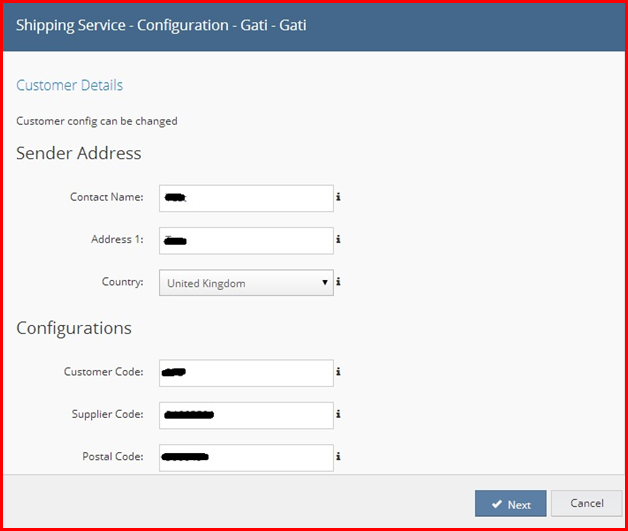Focus the Contact Name input field

246,198
